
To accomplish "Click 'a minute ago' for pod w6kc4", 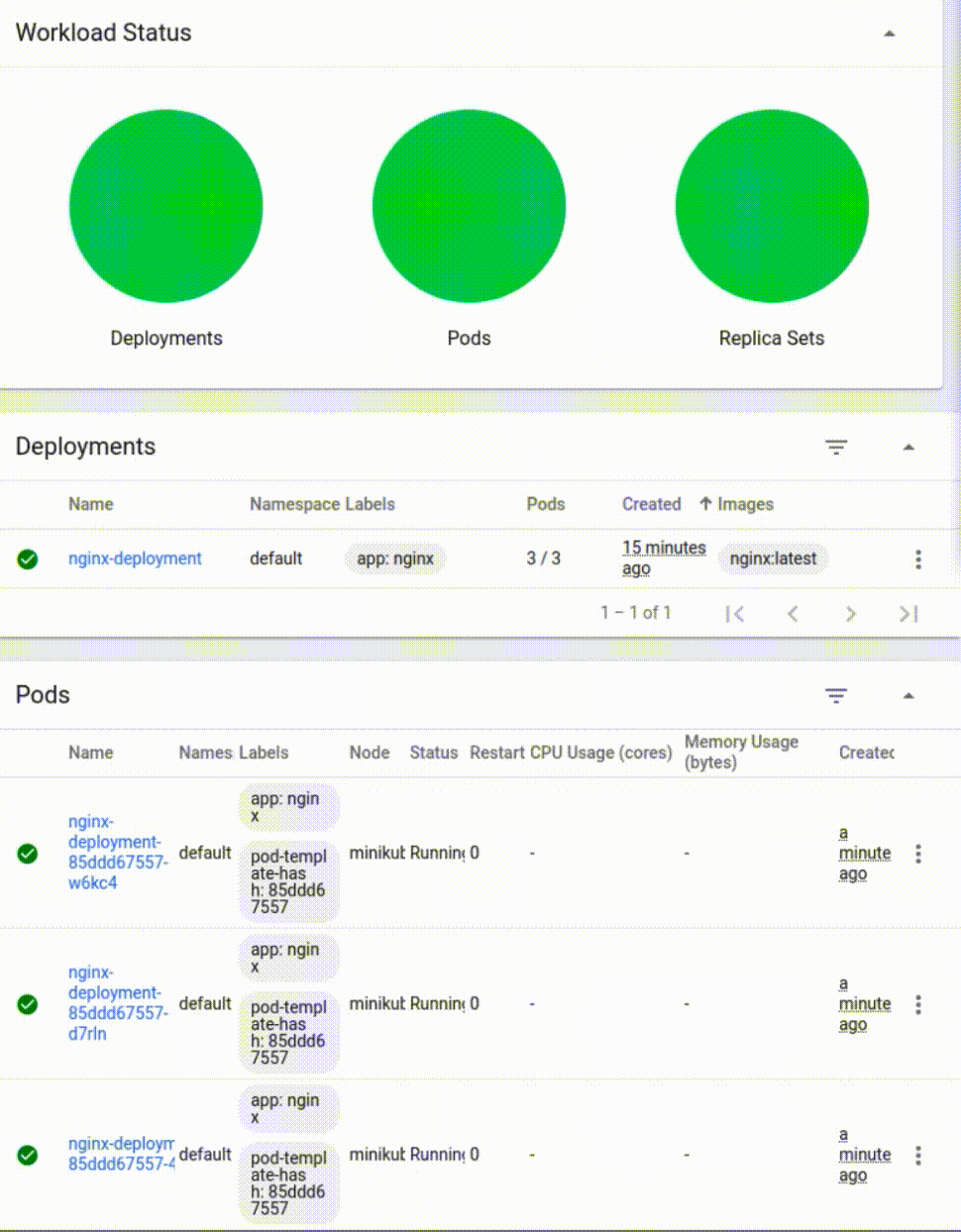I will point(865,854).
